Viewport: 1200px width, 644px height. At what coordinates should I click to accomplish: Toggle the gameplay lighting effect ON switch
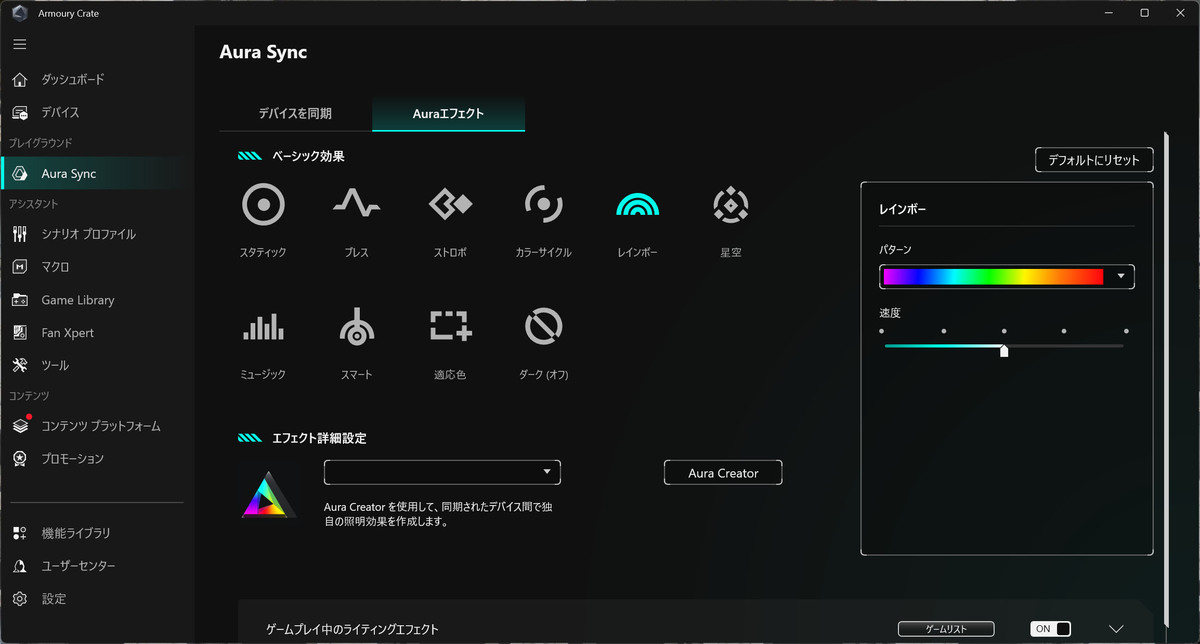[1050, 629]
